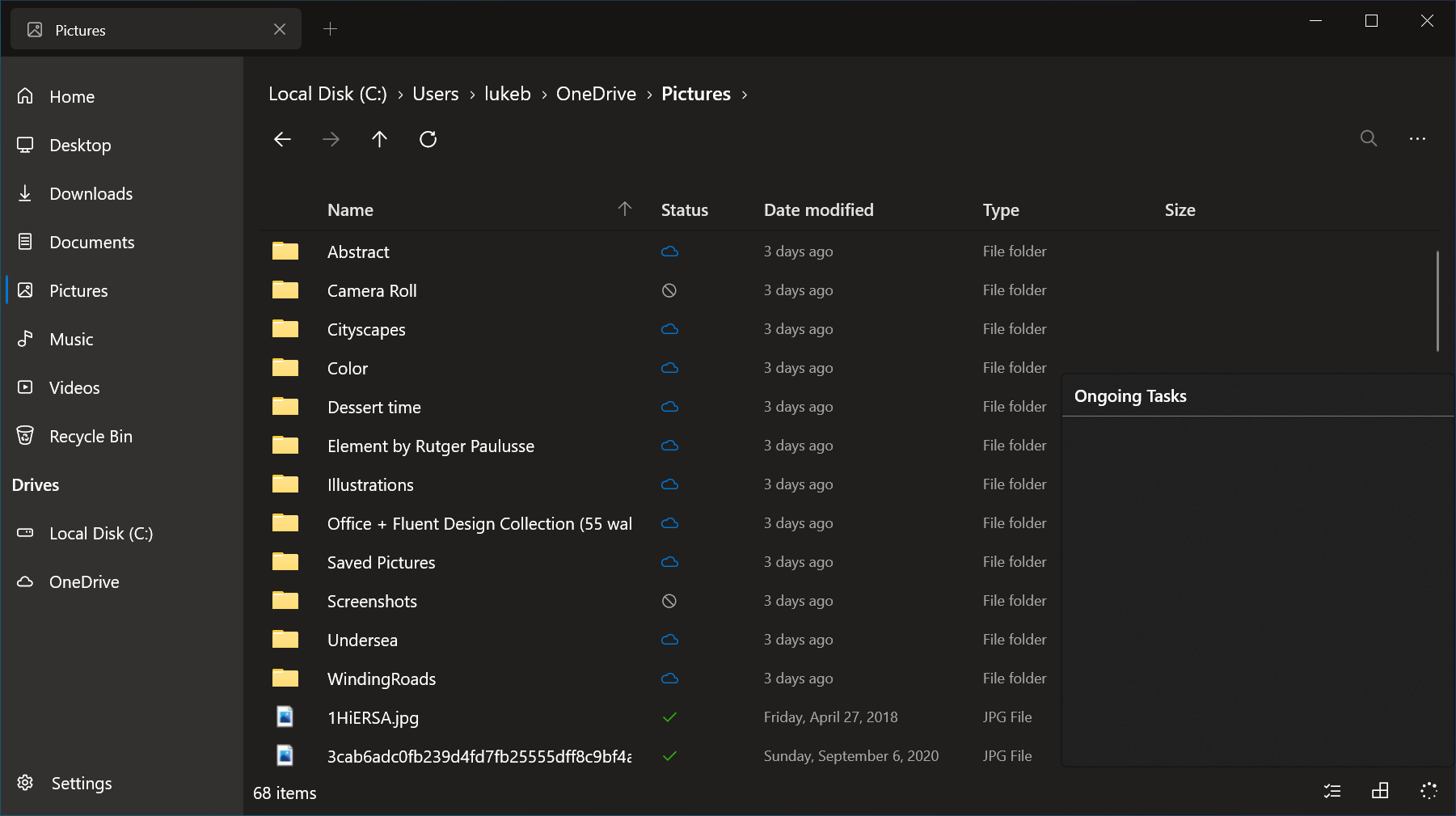Expand the chevron after Pictures breadcrumb

click(x=745, y=95)
